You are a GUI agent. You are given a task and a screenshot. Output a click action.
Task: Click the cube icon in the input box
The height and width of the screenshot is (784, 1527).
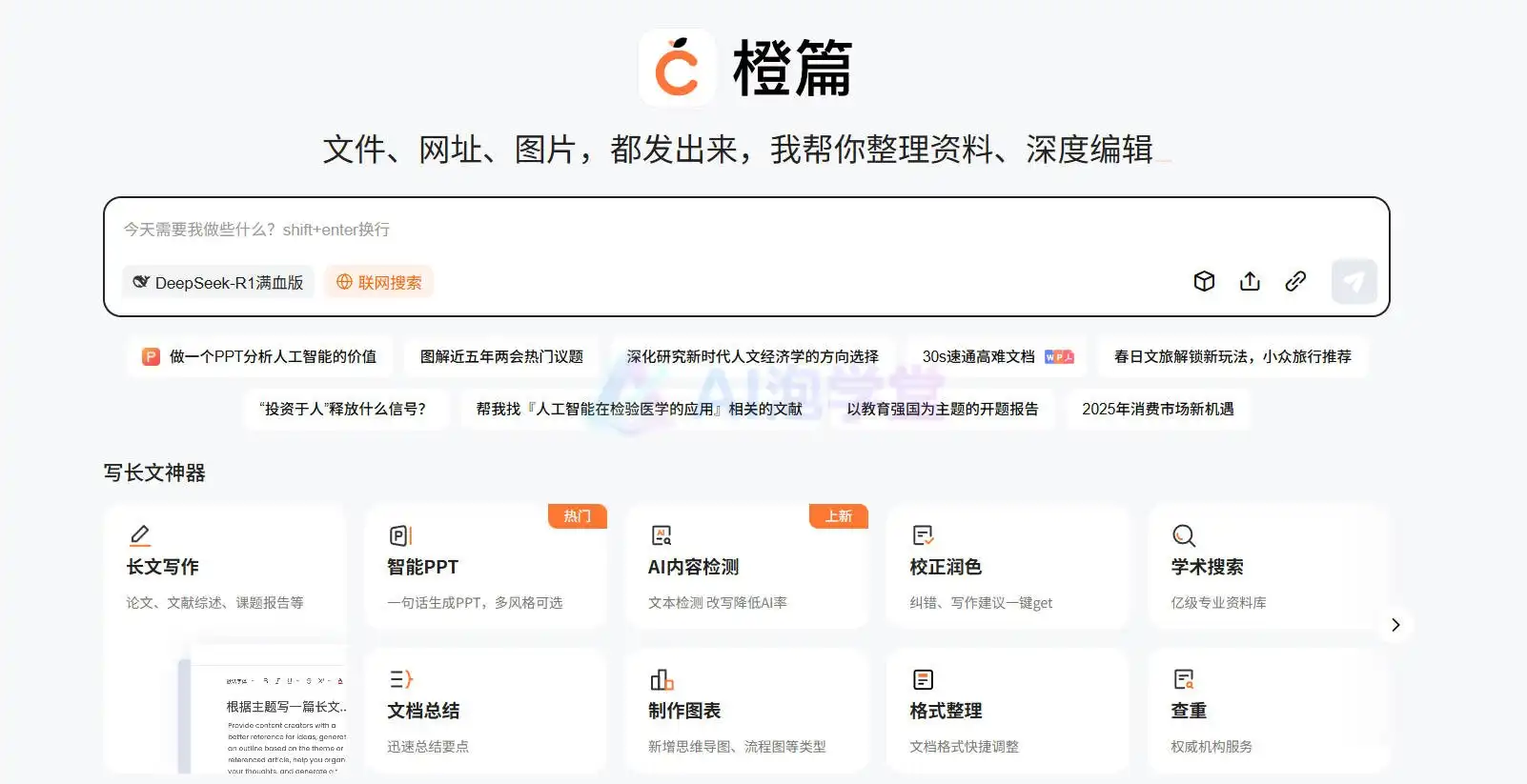point(1204,281)
